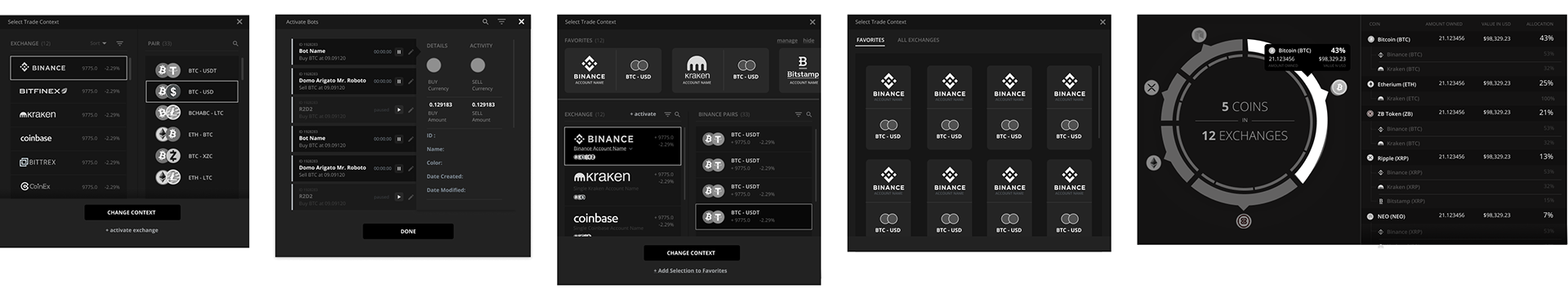Edit the topmost Bot Name bot
1568x302 pixels.
point(411,51)
